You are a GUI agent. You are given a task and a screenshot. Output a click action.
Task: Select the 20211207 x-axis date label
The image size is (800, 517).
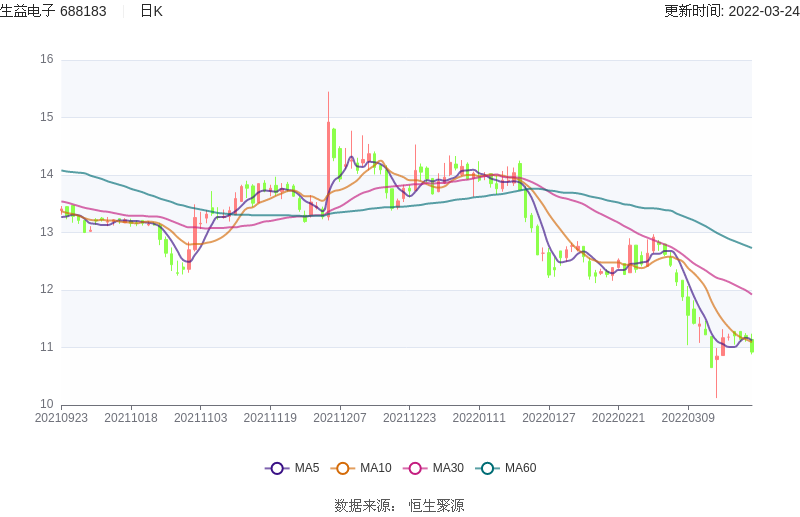tap(340, 418)
